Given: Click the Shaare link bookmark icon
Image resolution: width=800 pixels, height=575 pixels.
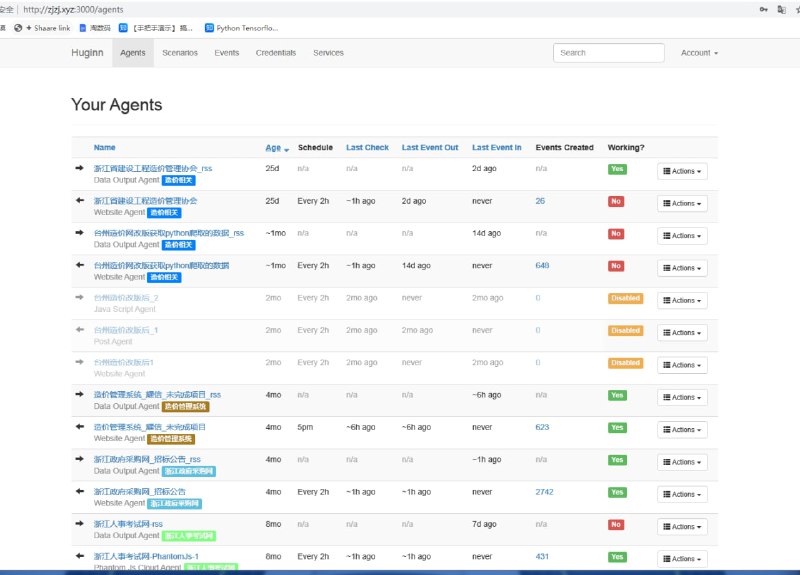Looking at the screenshot, I should (18, 28).
